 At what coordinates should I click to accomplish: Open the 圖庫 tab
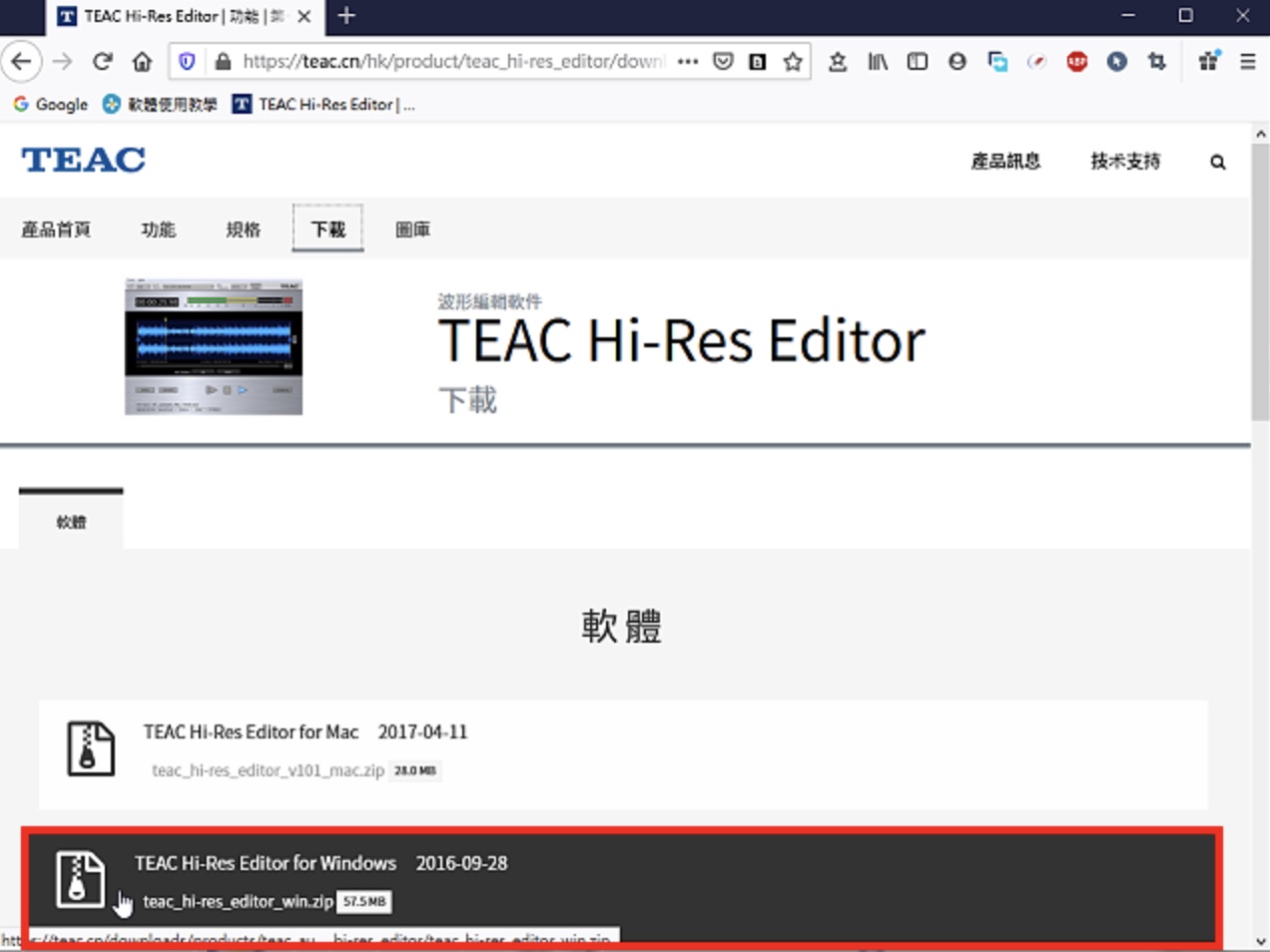(x=412, y=230)
